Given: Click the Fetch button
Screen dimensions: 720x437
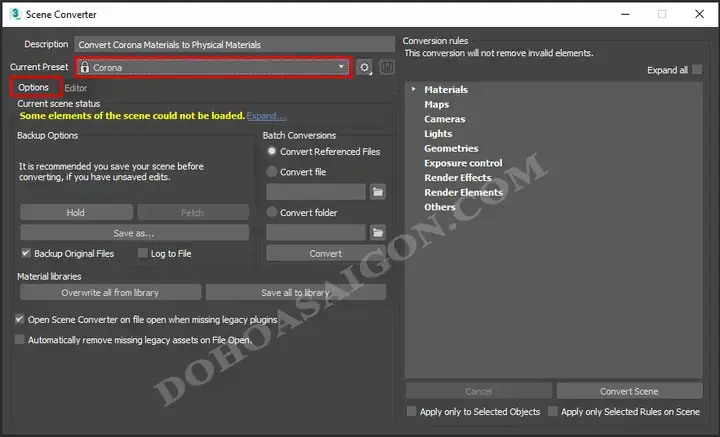Looking at the screenshot, I should tap(193, 213).
